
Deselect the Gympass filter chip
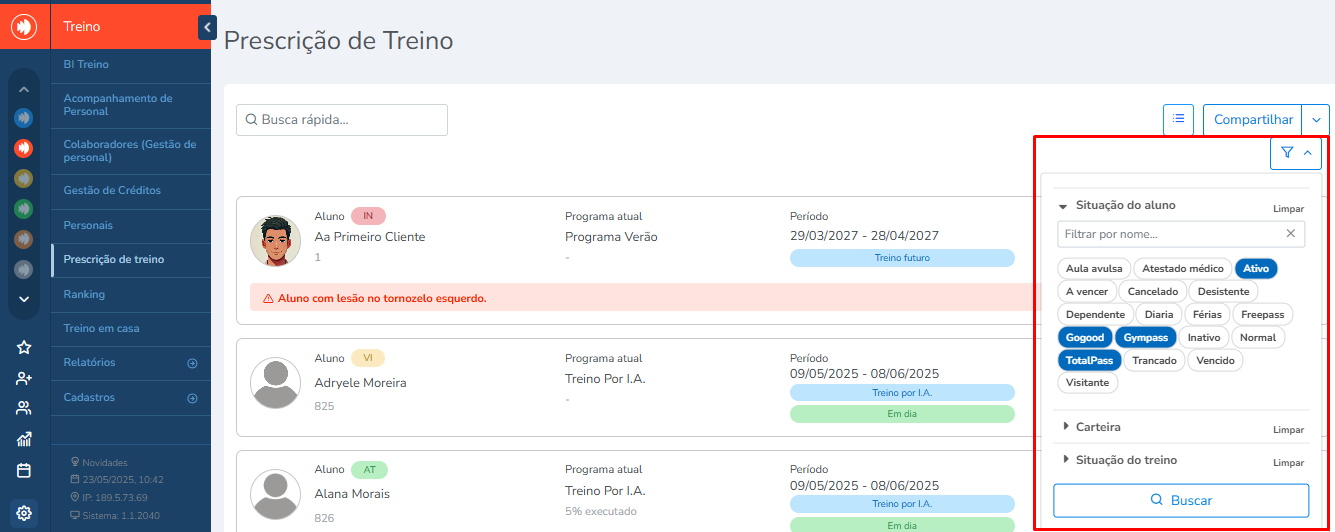click(1145, 337)
